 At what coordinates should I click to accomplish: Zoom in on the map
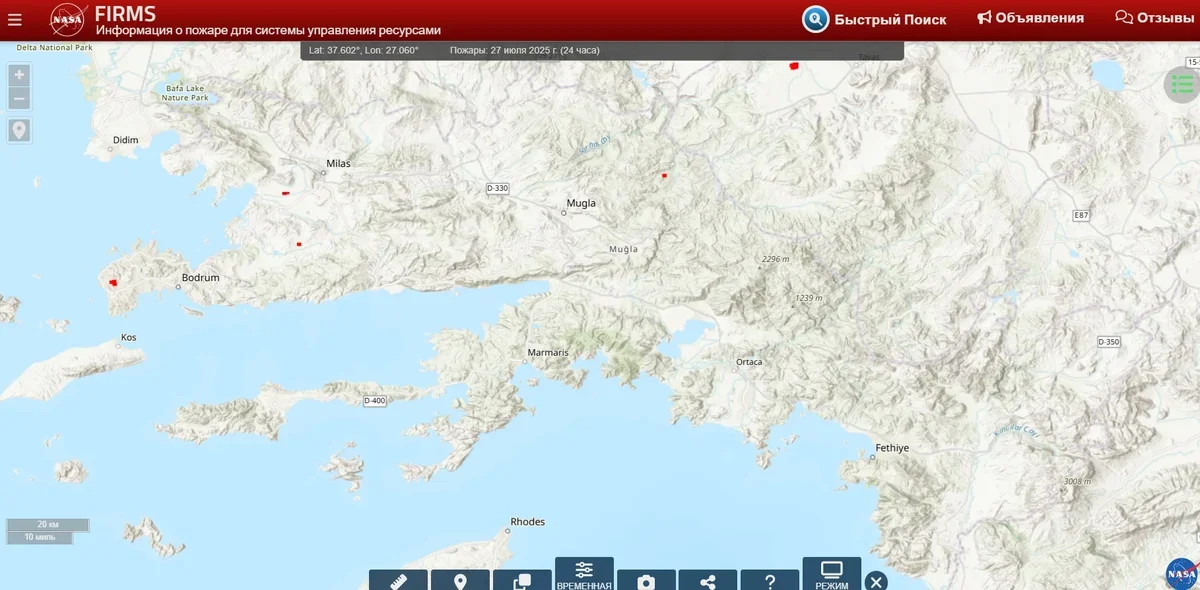[x=19, y=75]
